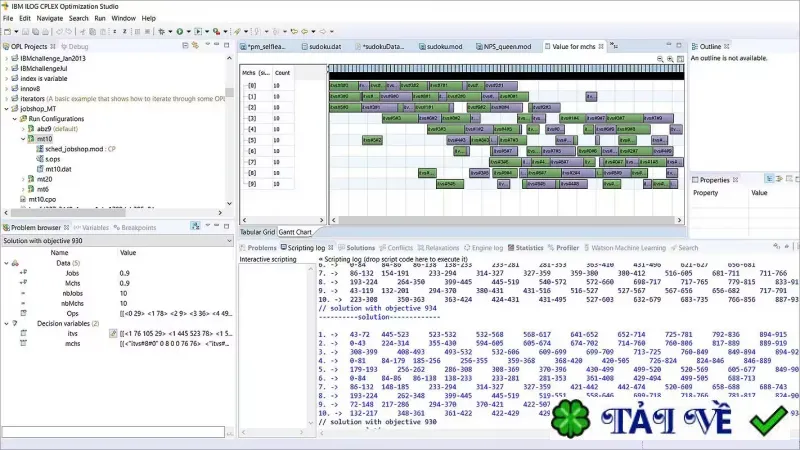
Task: Expand the abz9 default run configuration
Action: tap(23, 129)
